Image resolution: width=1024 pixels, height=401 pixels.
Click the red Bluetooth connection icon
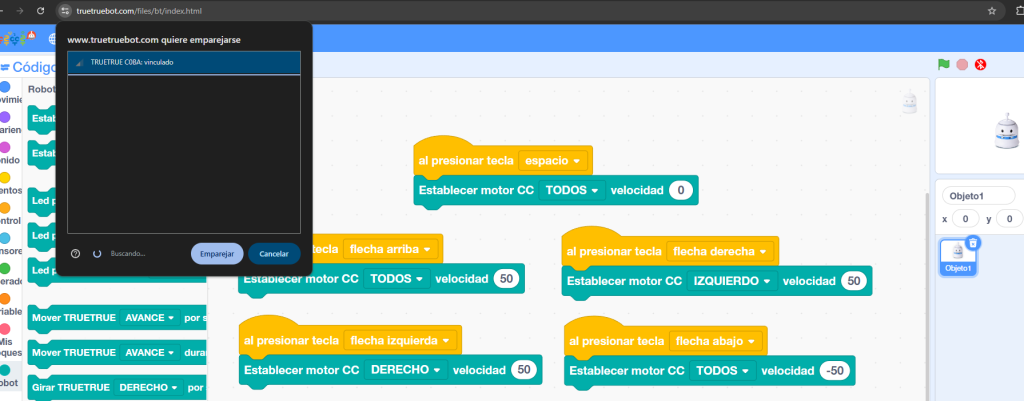[x=980, y=65]
